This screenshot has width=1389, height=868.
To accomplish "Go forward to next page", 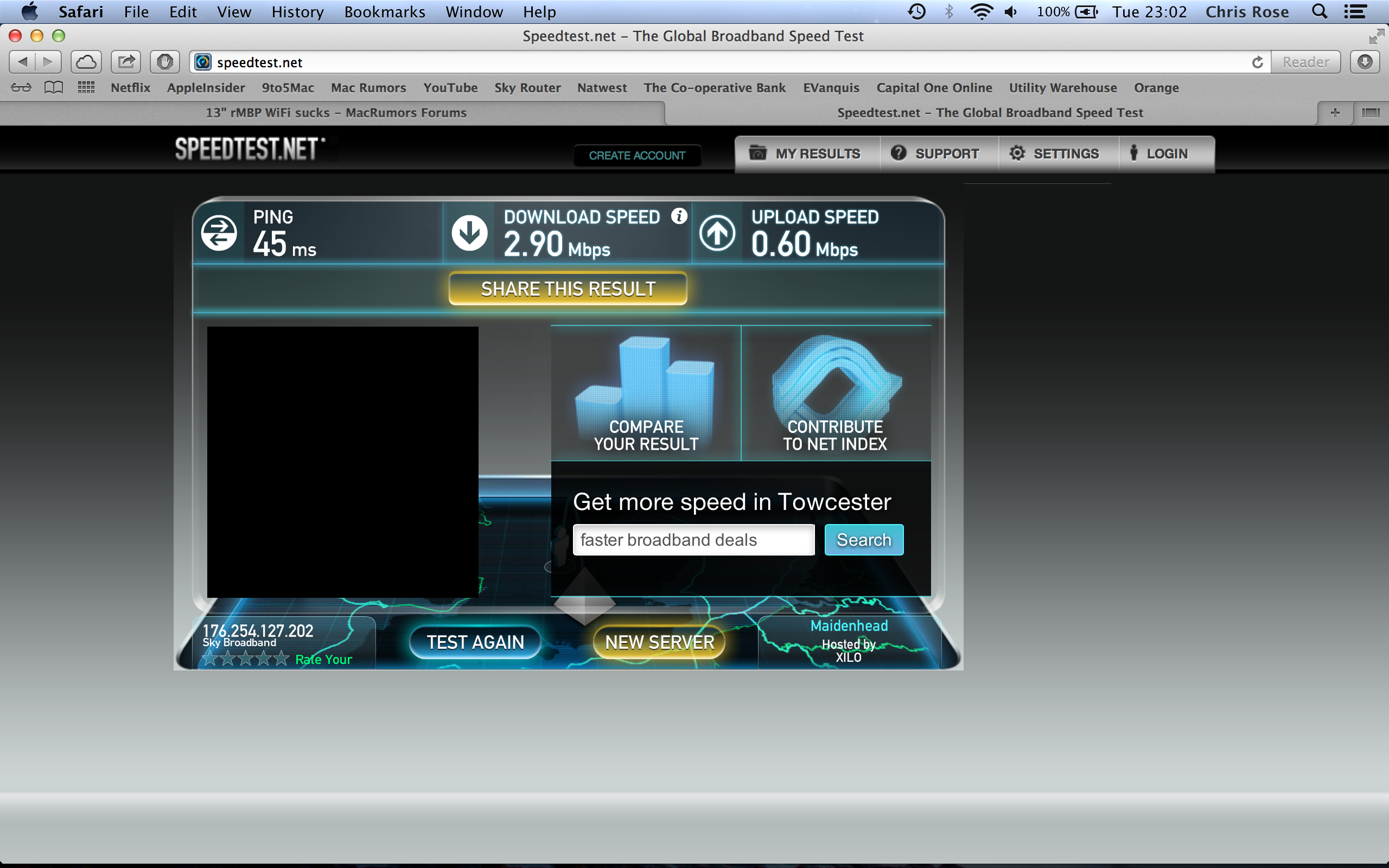I will pos(48,61).
